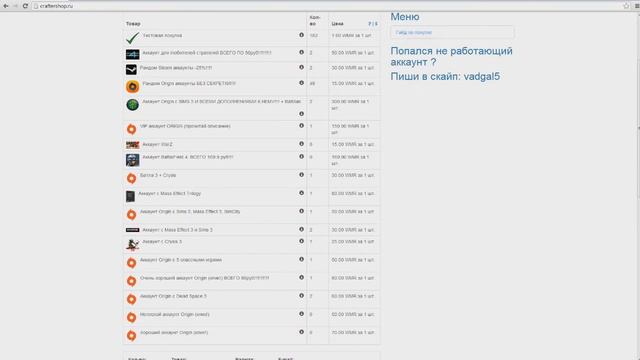Click Кол-во column header

(x=315, y=20)
